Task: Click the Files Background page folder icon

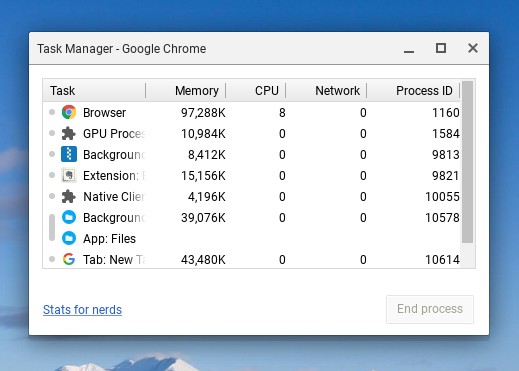Action: coord(69,217)
